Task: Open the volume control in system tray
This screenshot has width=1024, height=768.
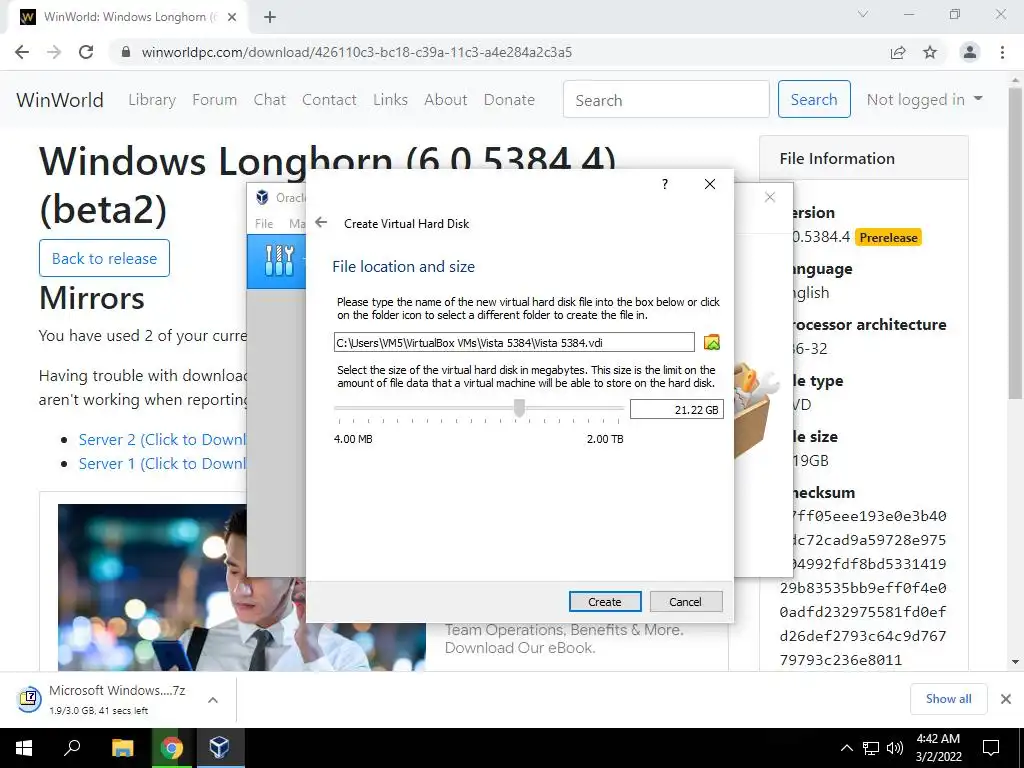Action: pyautogui.click(x=895, y=748)
